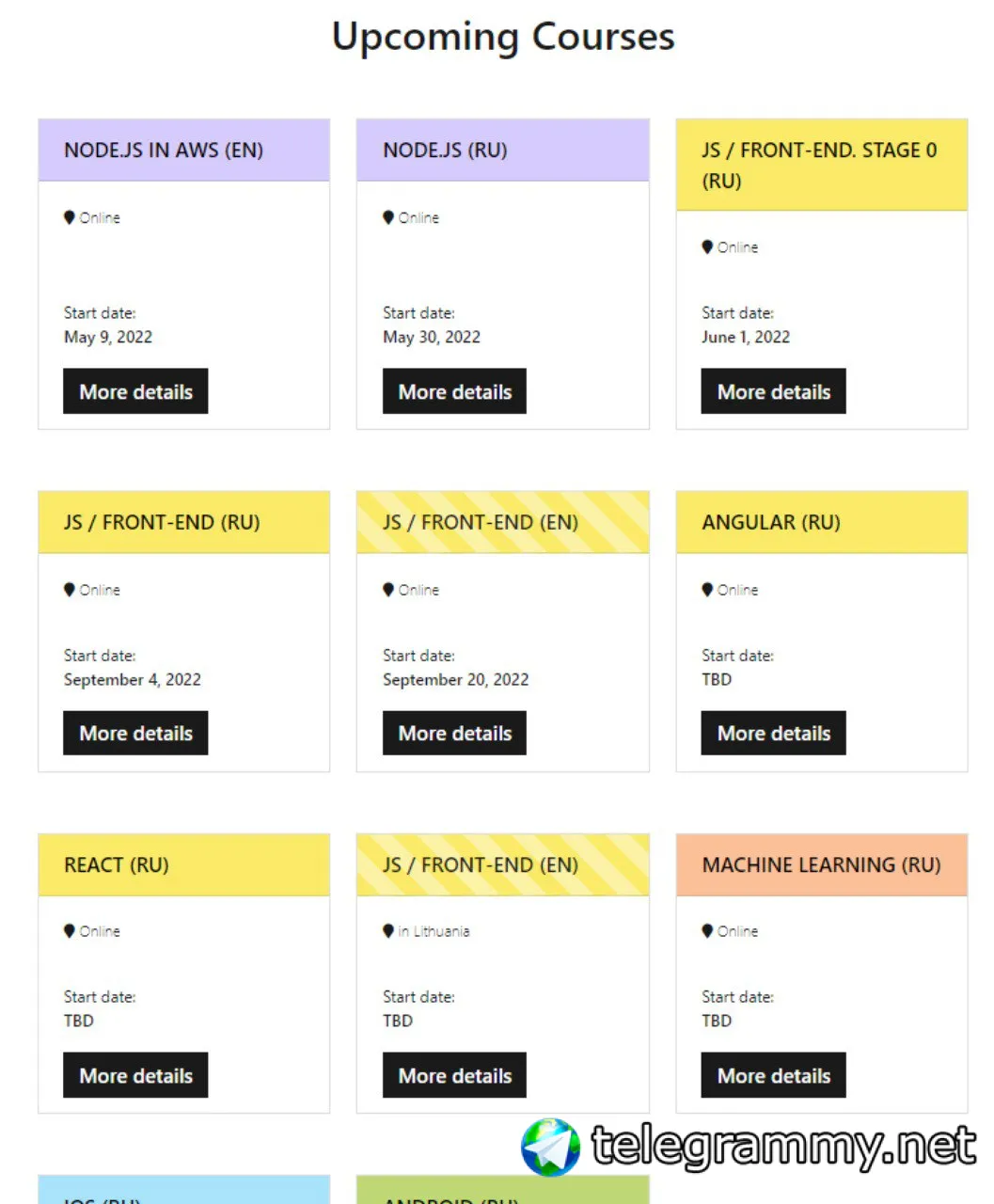Open More details for React (RU)
Viewport: 994px width, 1204px height.
click(135, 1075)
